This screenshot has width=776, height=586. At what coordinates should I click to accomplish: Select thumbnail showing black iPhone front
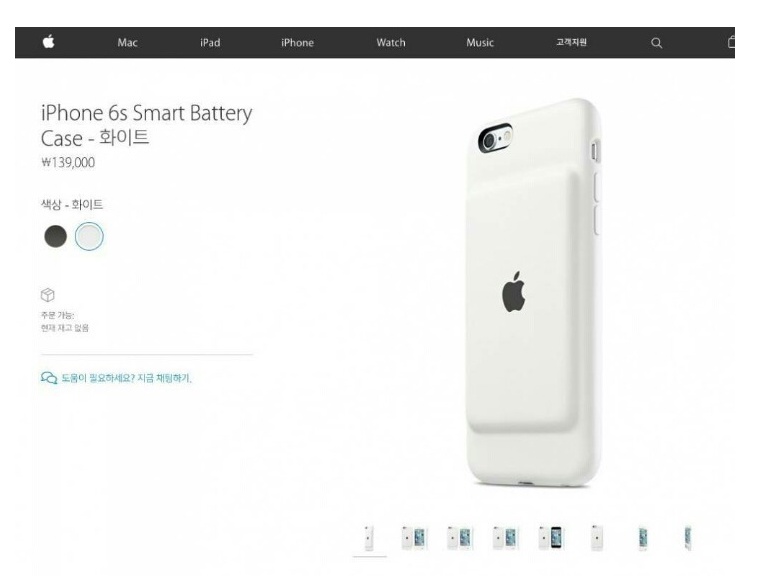pos(551,538)
